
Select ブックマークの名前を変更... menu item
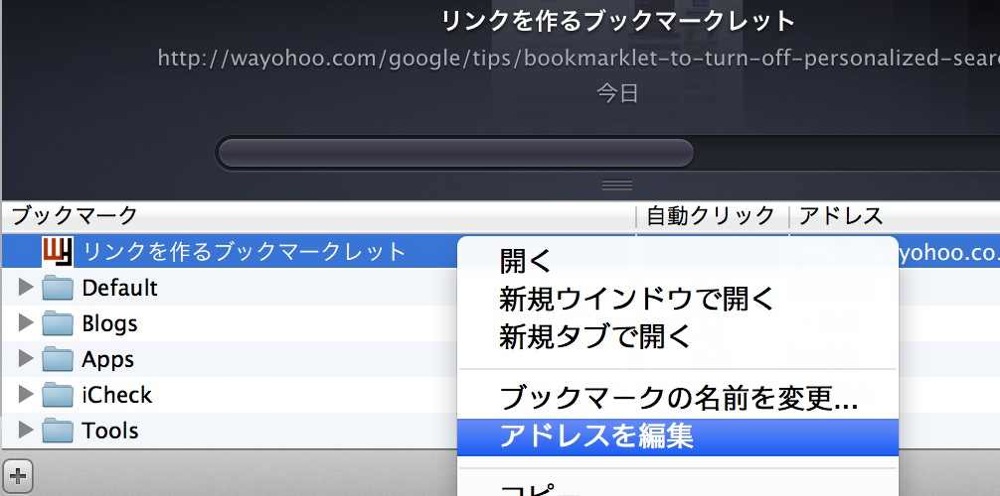pos(677,399)
